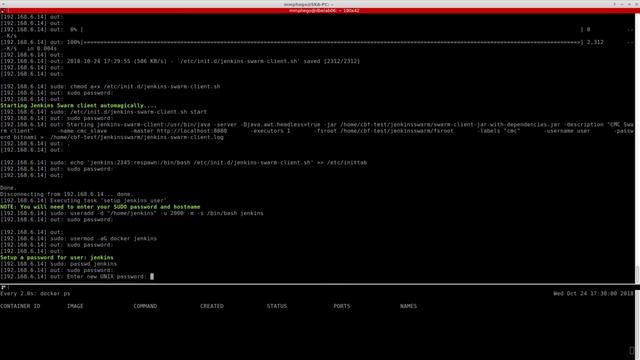The height and width of the screenshot is (360, 640).
Task: Click the STATUS column header
Action: (277, 306)
